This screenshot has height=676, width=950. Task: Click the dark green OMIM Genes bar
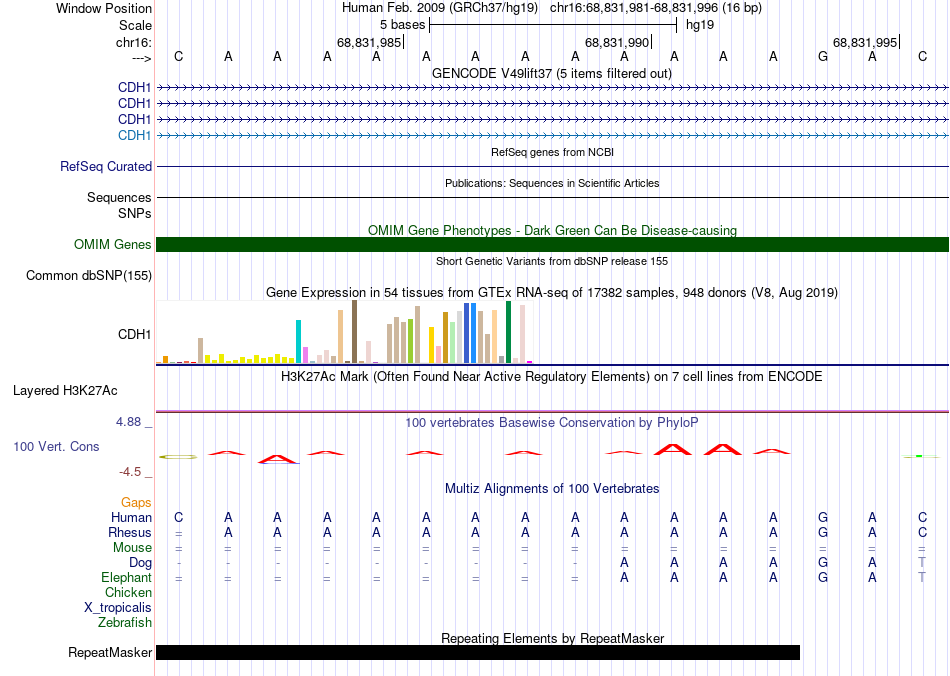point(552,244)
